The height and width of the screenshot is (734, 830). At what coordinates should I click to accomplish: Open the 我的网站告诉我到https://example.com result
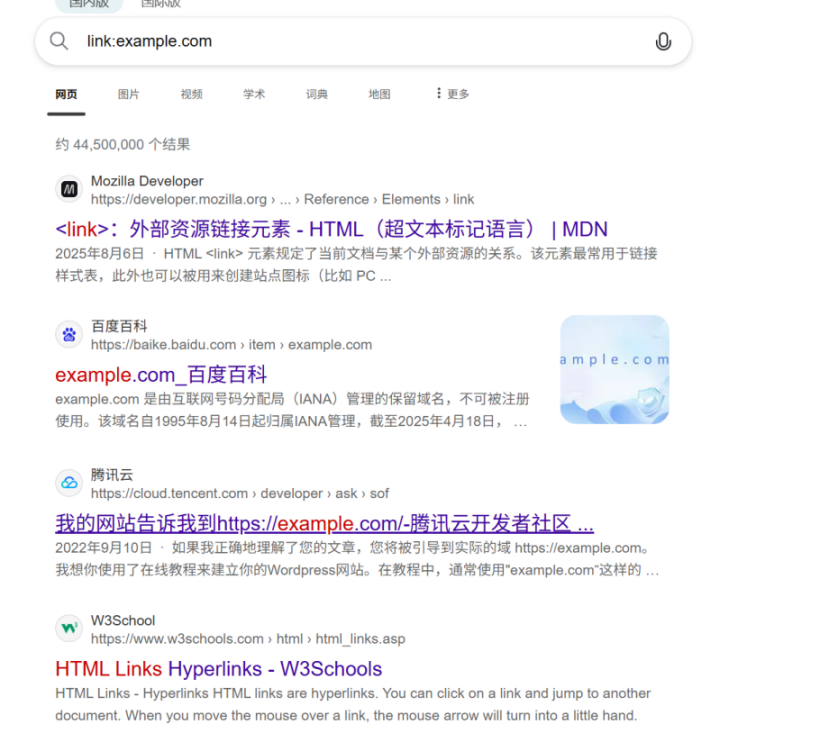(x=324, y=523)
